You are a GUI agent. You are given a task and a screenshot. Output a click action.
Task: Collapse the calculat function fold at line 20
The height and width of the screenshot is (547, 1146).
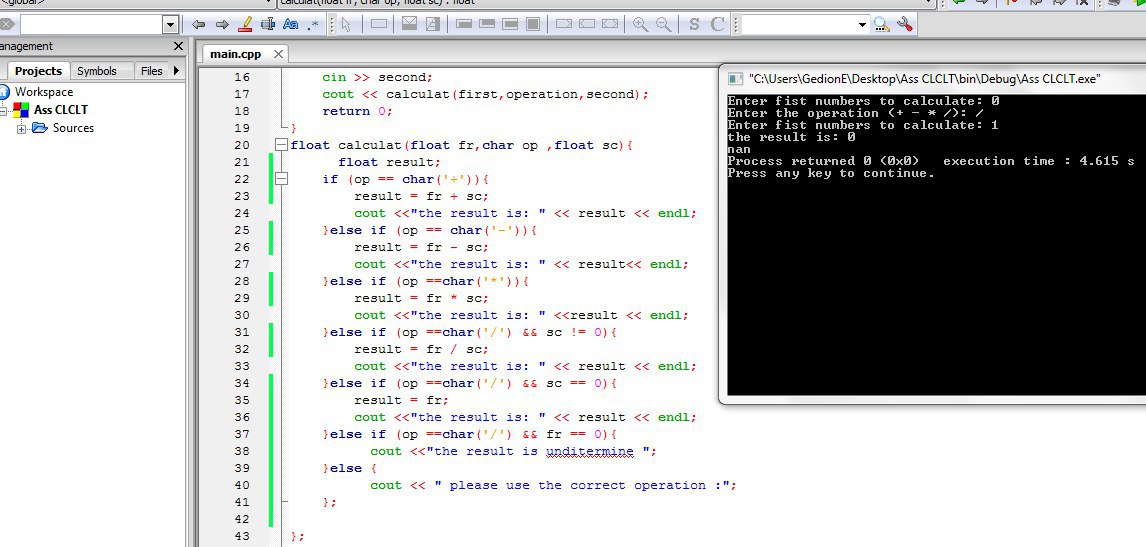click(x=280, y=145)
